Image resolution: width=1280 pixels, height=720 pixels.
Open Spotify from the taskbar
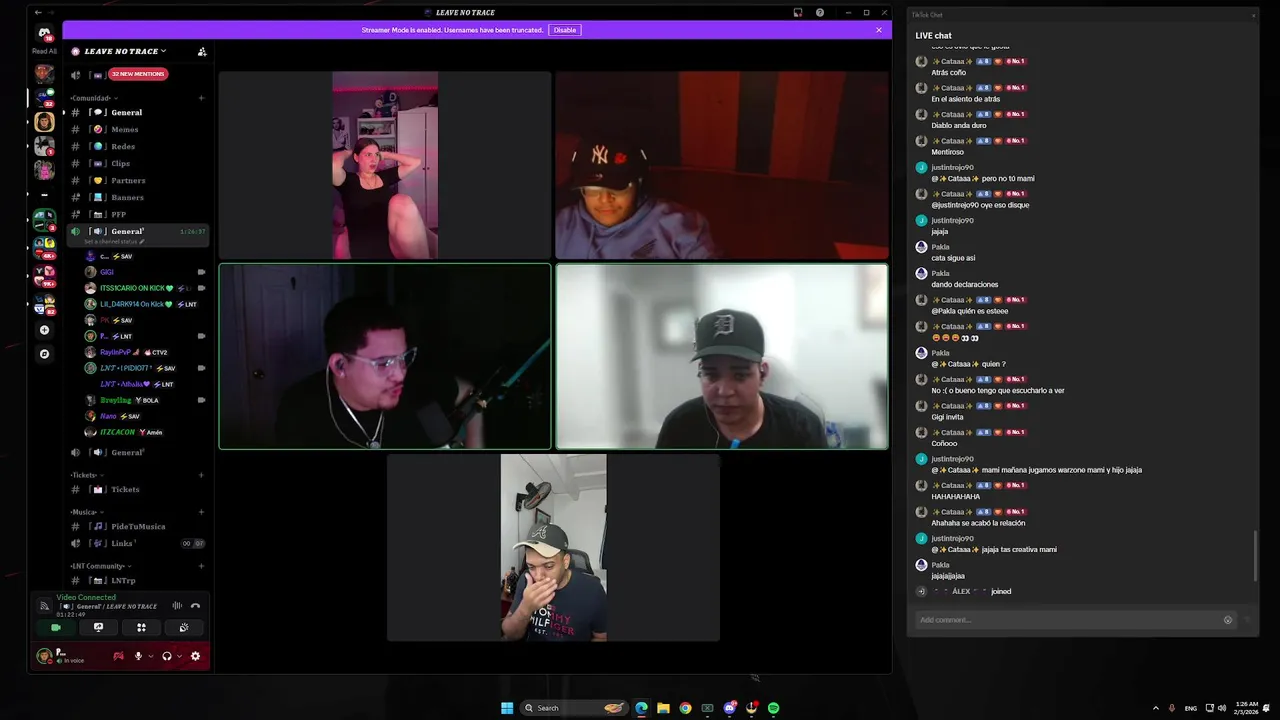point(774,708)
